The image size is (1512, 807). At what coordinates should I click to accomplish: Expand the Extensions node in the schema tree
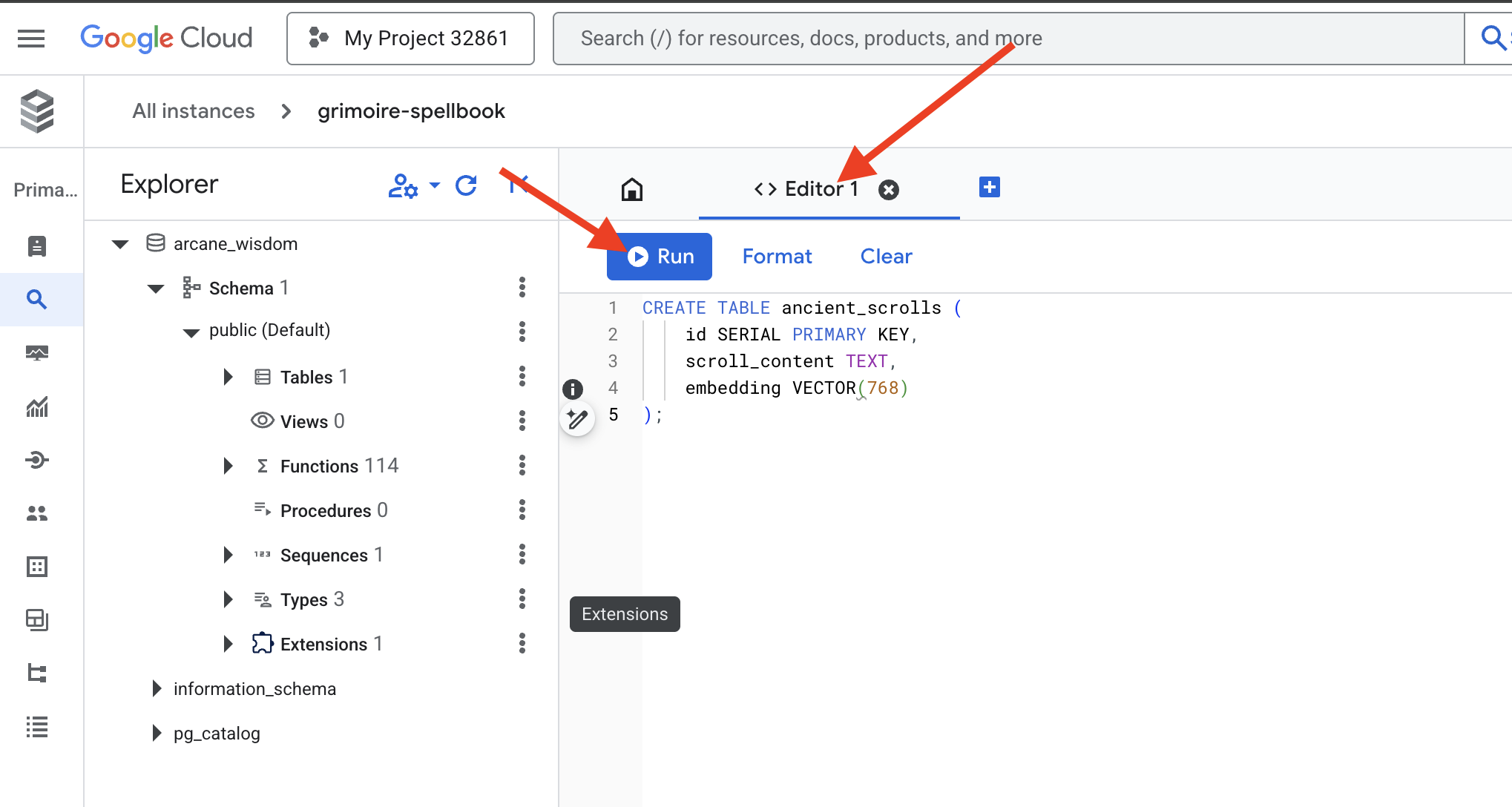coord(227,644)
